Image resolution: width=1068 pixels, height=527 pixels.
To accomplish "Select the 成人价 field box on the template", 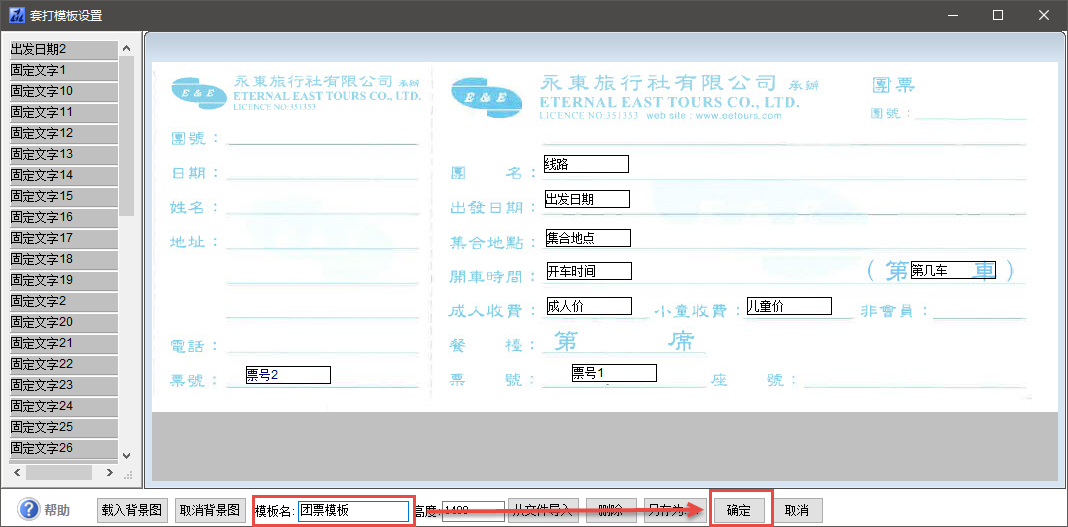I will 589,306.
